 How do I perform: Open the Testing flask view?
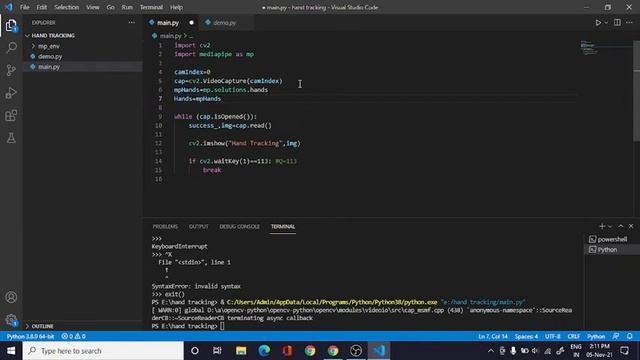click(11, 138)
